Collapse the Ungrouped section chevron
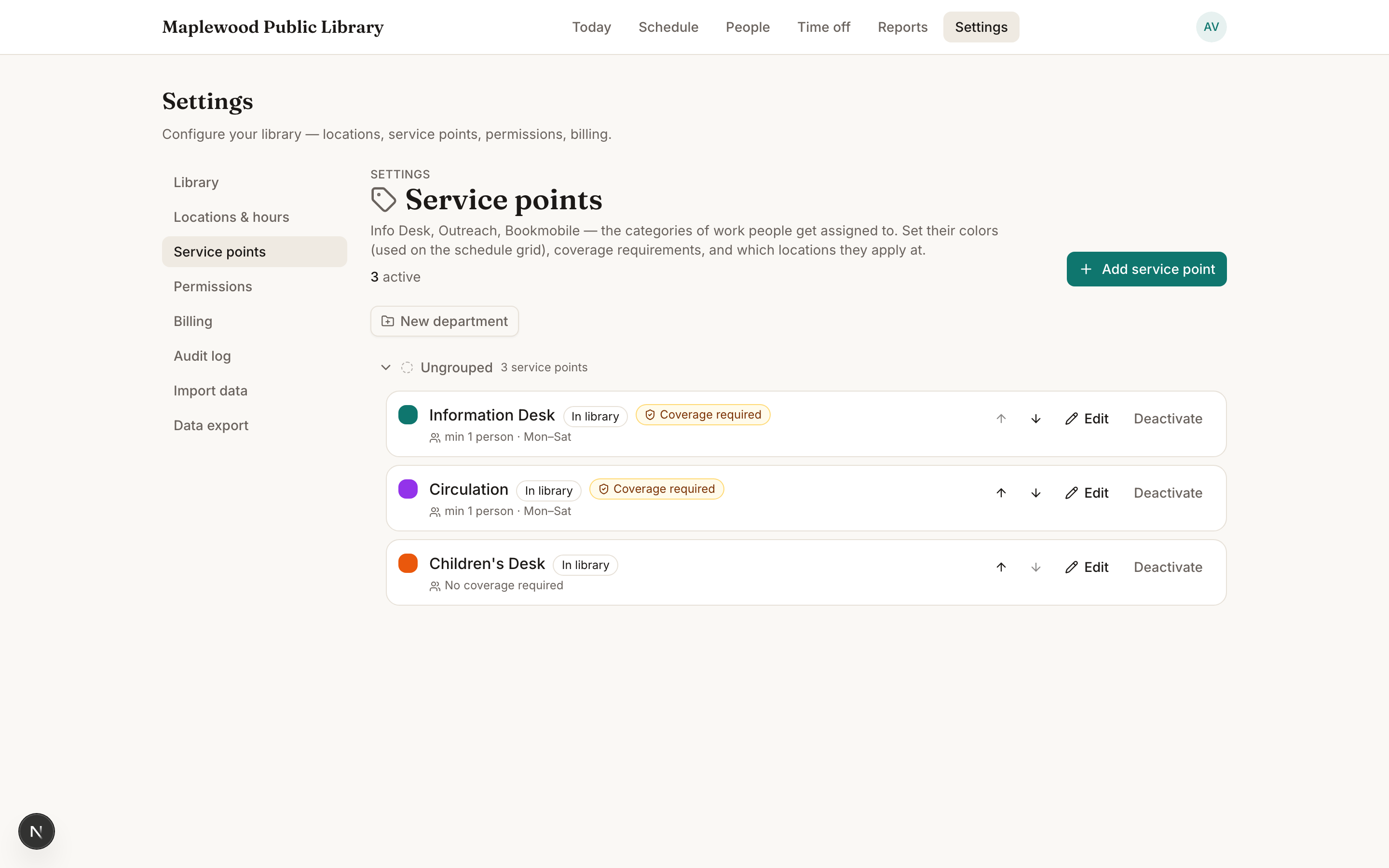1389x868 pixels. point(386,367)
